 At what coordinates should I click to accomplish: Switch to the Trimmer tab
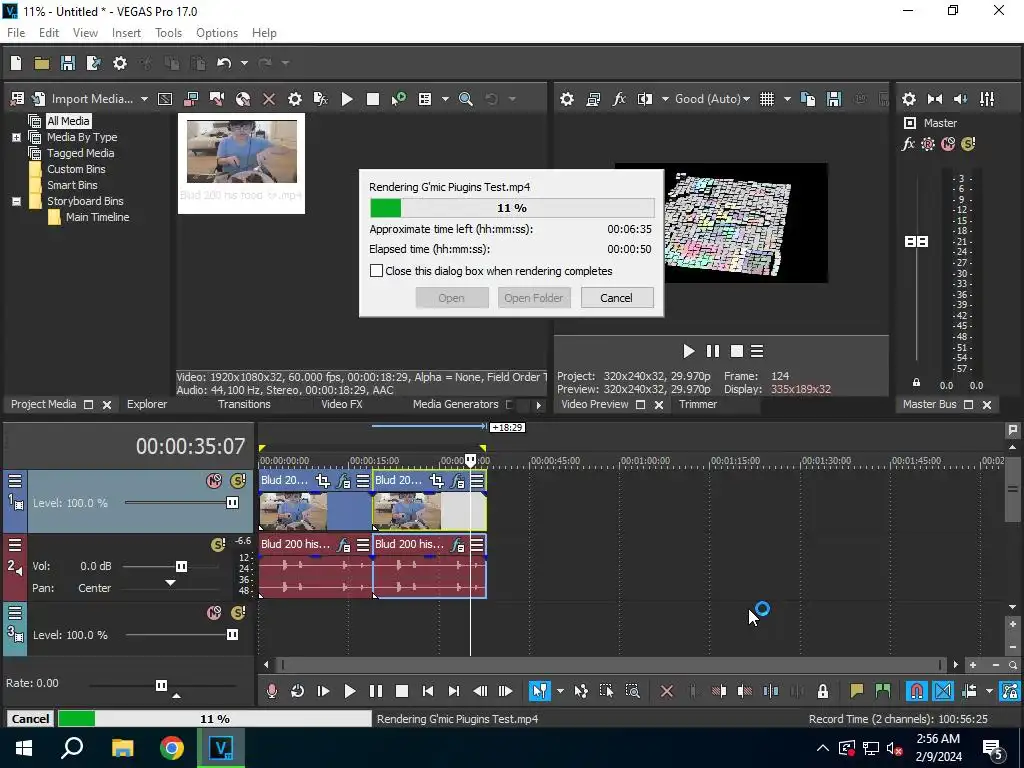(x=697, y=404)
